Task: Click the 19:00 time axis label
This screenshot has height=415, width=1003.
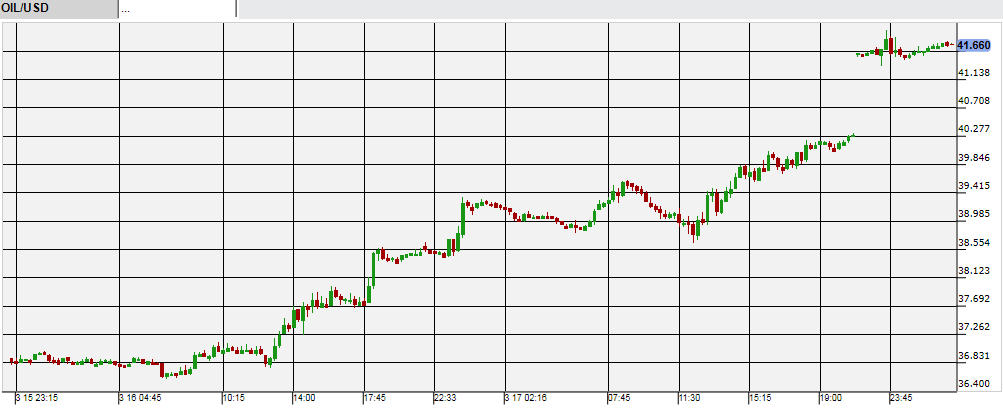Action: coord(831,398)
